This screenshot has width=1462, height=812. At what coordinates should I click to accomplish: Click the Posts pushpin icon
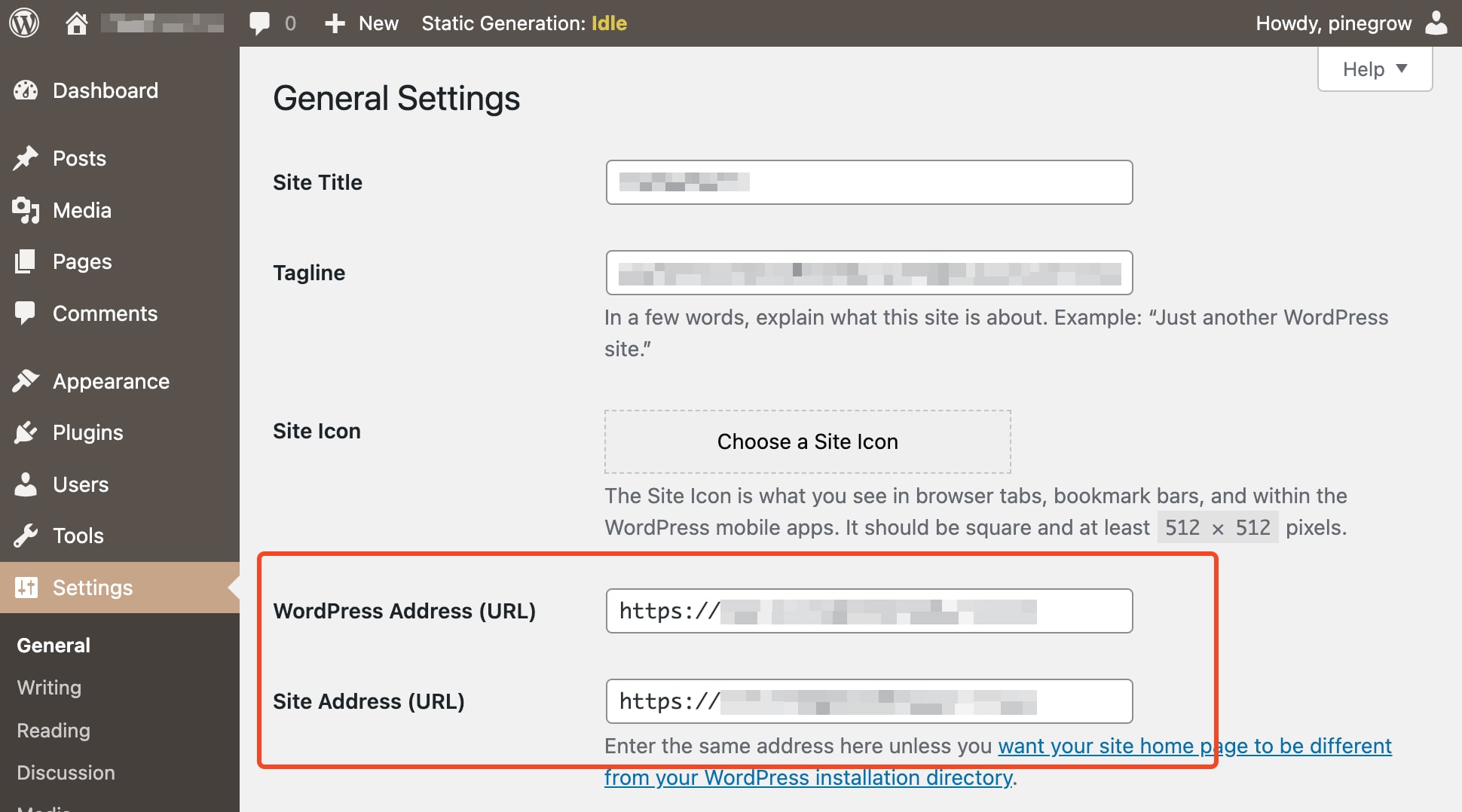click(26, 158)
